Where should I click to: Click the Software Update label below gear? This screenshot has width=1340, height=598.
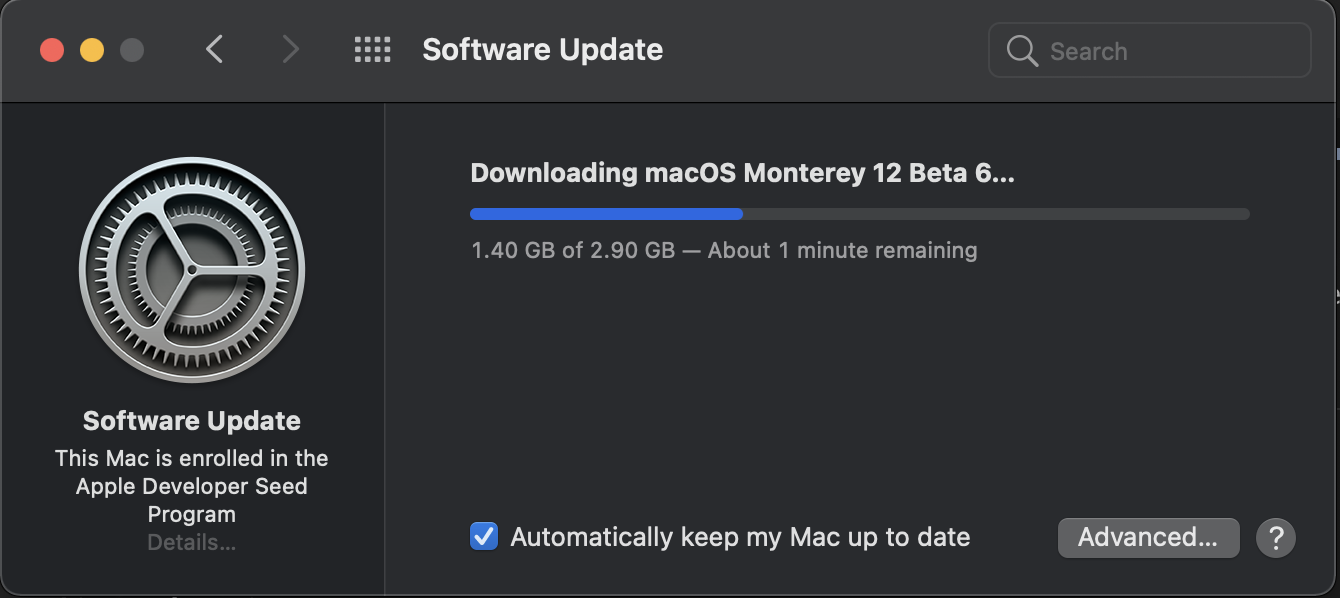click(192, 421)
